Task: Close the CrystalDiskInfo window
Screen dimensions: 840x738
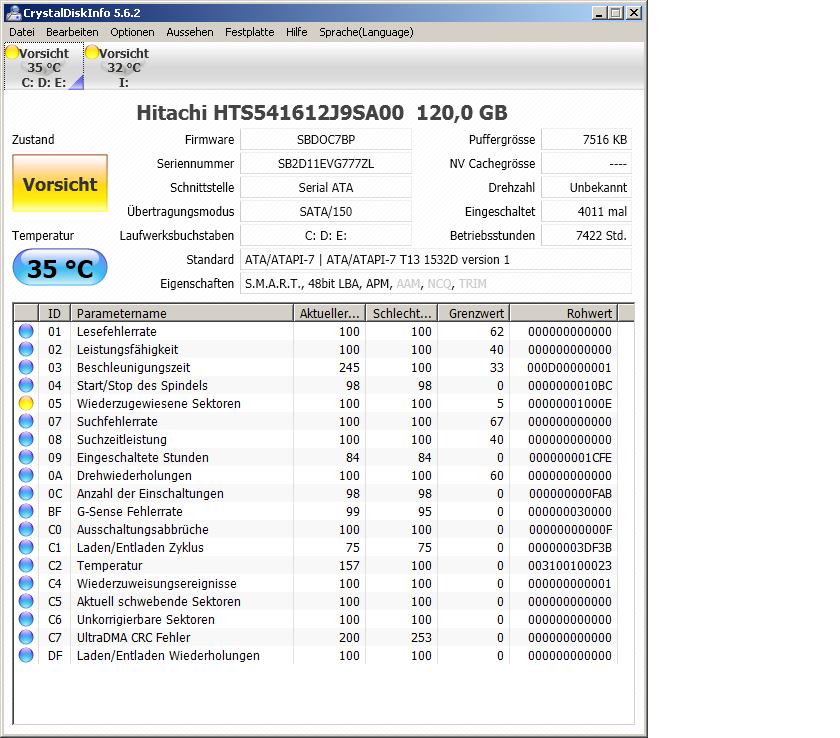Action: [x=634, y=13]
